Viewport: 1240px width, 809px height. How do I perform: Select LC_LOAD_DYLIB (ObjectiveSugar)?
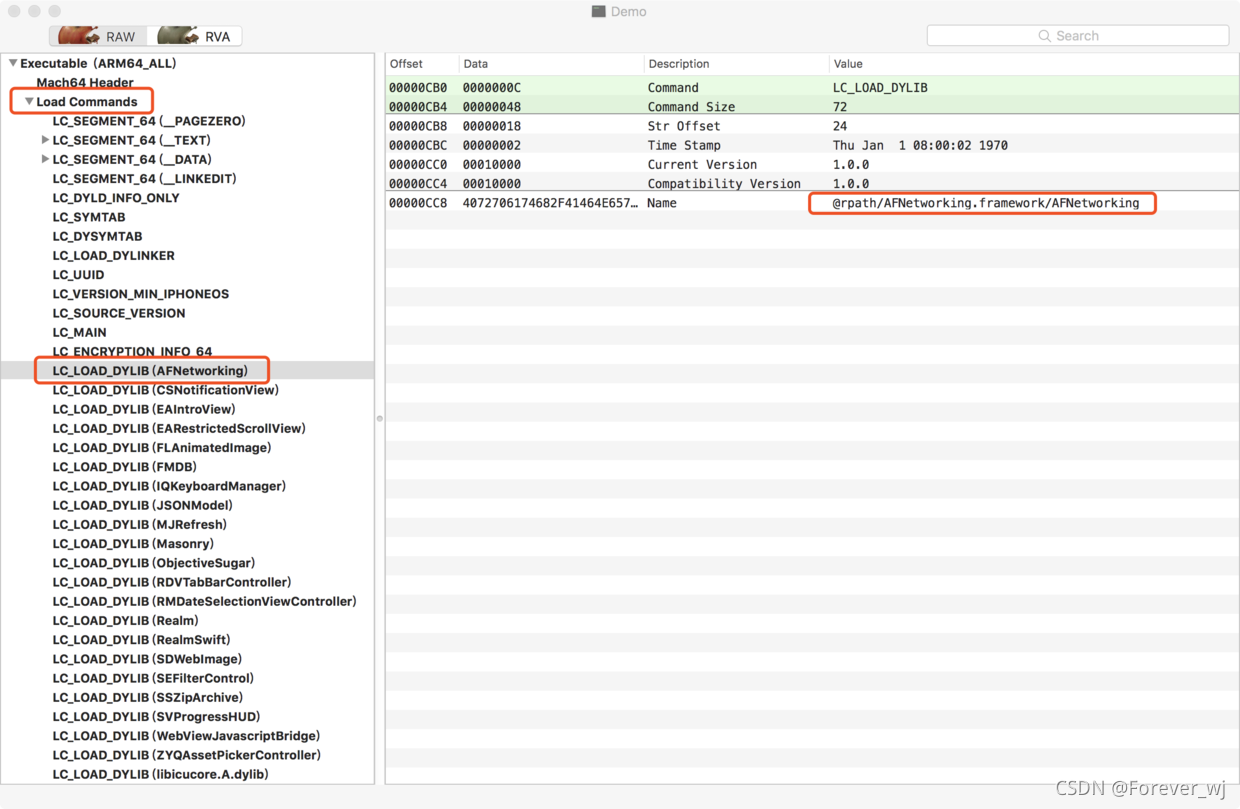(153, 563)
